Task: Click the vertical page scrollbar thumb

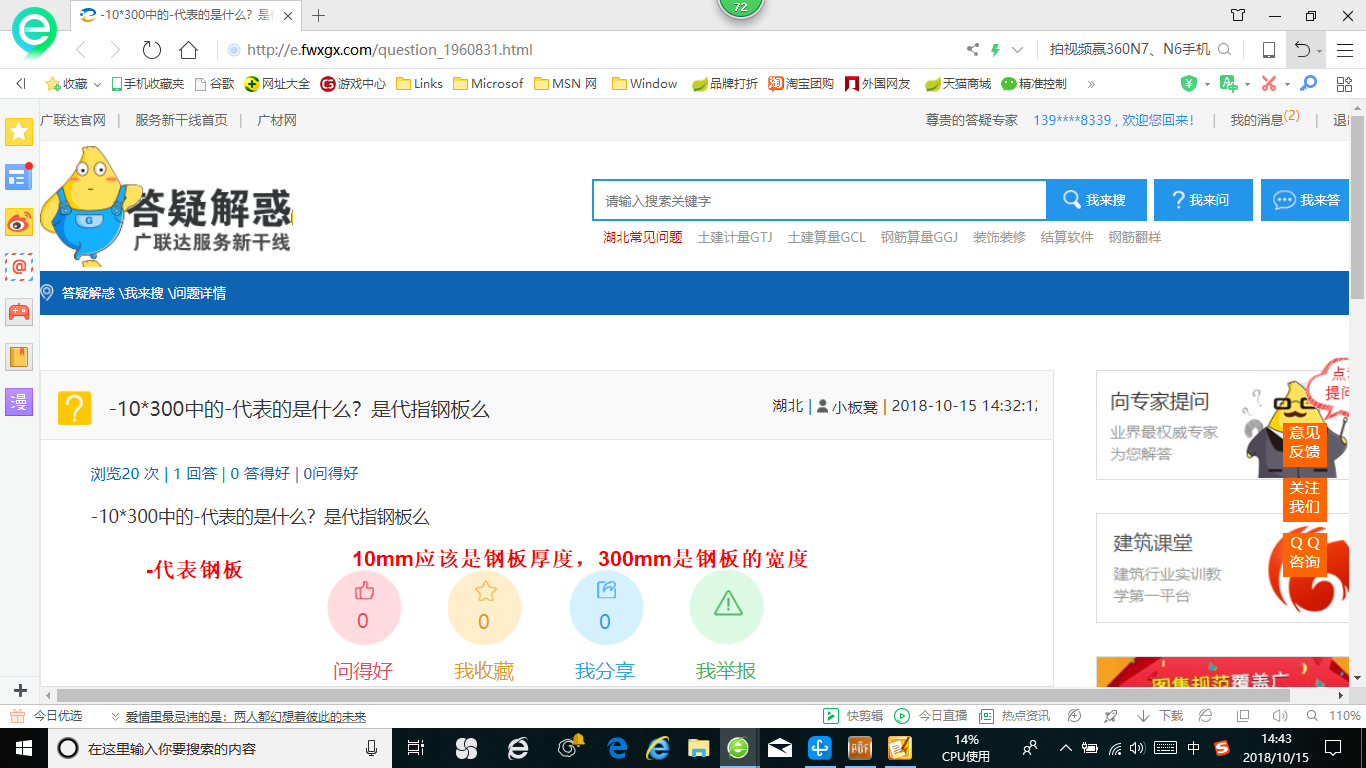Action: click(x=1357, y=208)
